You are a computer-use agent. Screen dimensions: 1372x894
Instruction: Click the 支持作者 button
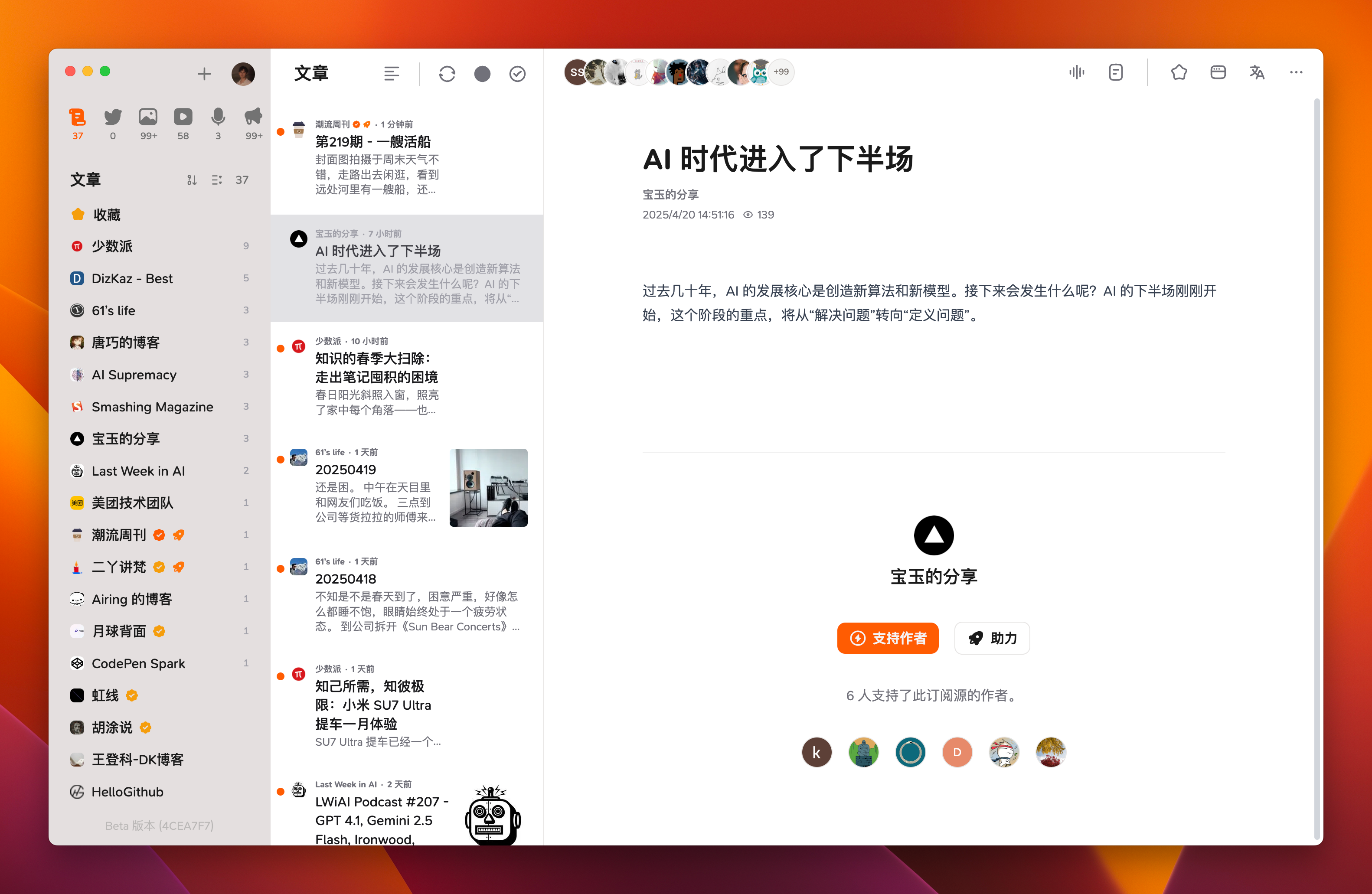887,638
